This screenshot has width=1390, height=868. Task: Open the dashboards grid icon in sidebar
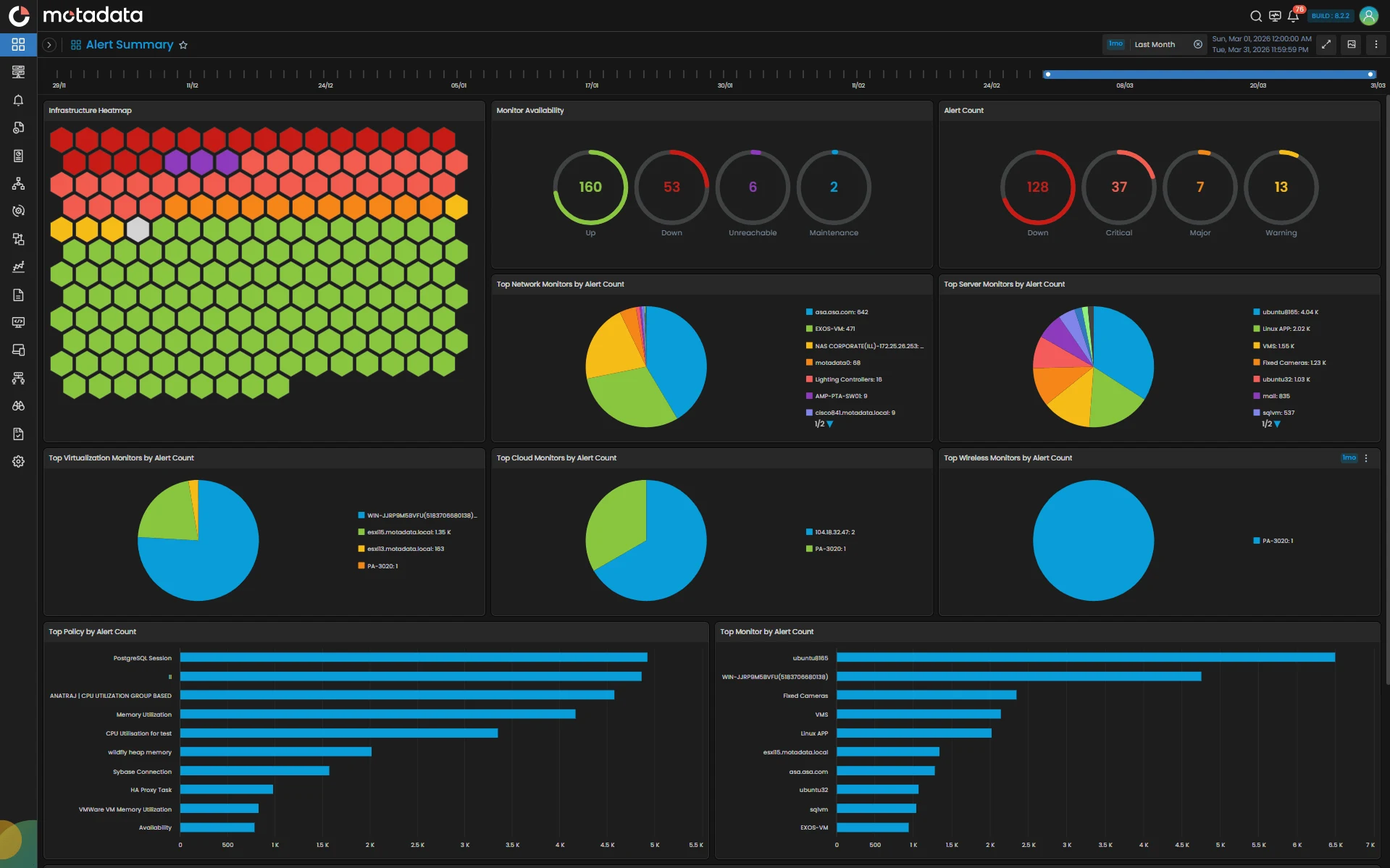[x=18, y=44]
